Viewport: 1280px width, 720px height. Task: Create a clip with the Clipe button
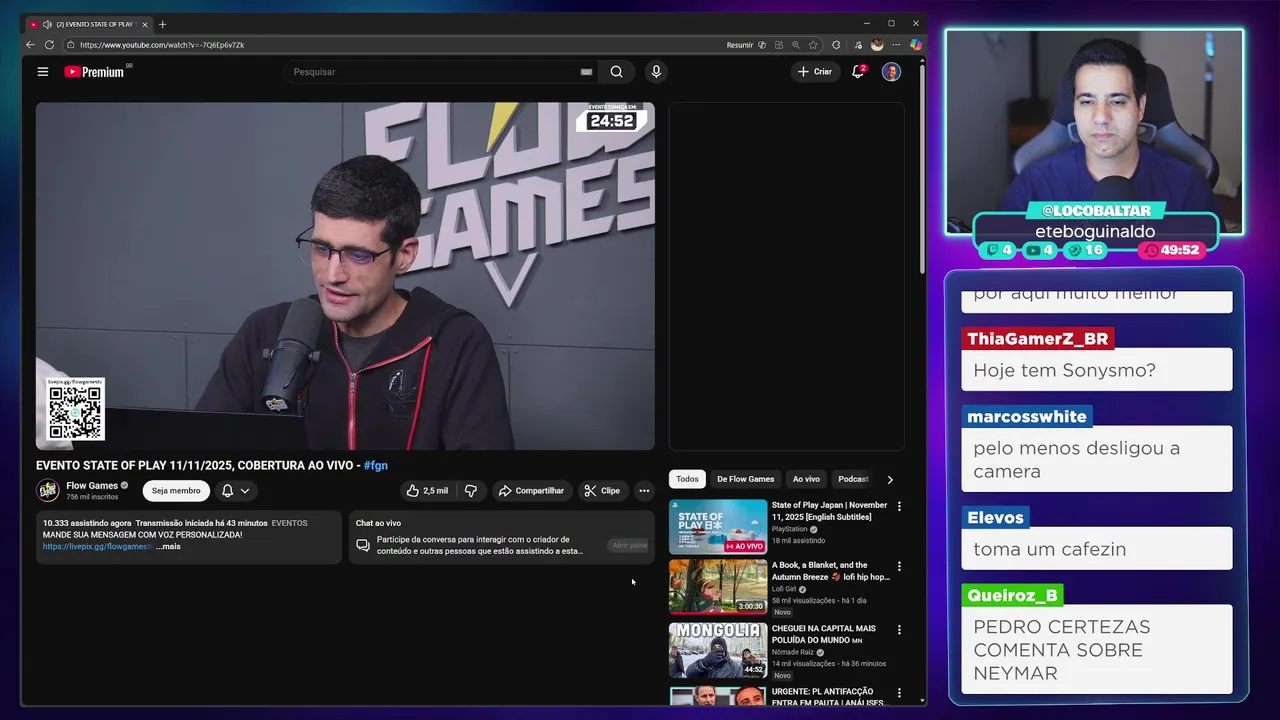pyautogui.click(x=603, y=491)
